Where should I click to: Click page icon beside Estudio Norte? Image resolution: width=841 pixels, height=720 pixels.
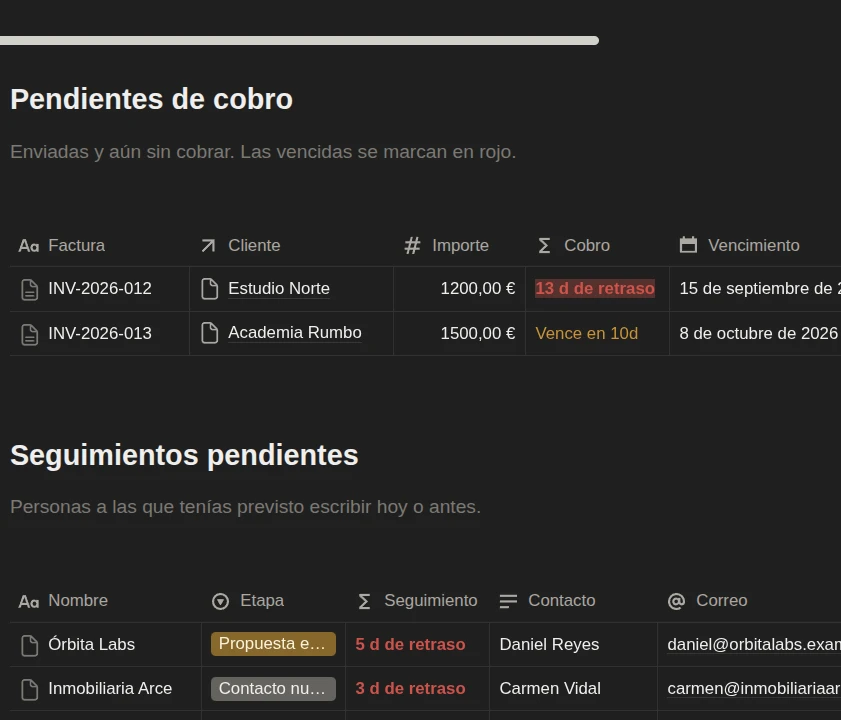(x=210, y=289)
